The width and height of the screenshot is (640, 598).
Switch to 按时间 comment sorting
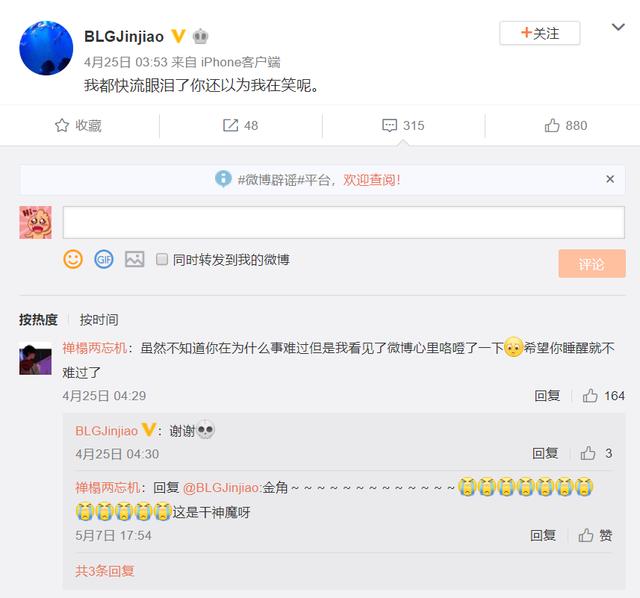[x=99, y=320]
